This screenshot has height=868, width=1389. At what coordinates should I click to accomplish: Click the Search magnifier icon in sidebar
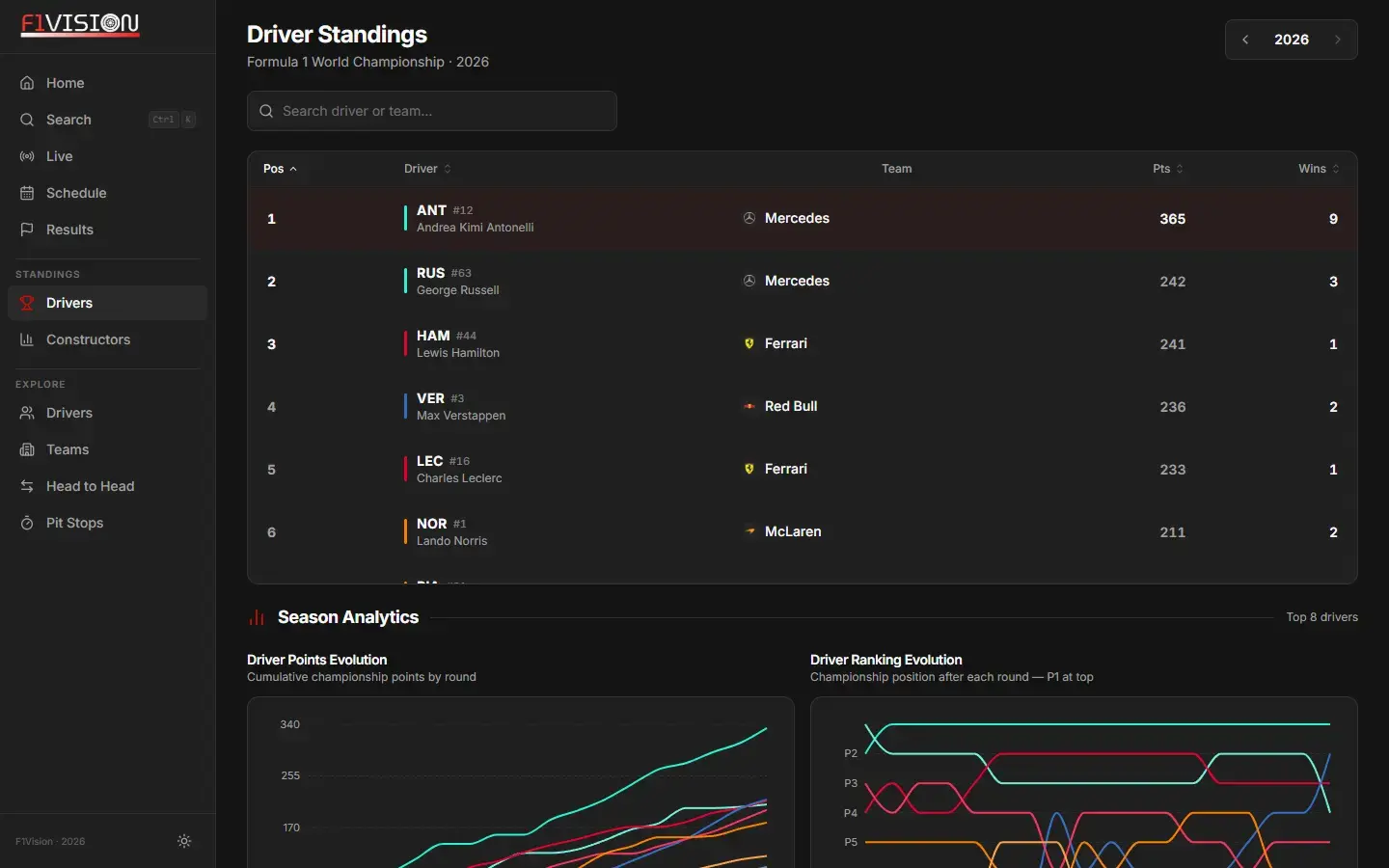tap(27, 120)
